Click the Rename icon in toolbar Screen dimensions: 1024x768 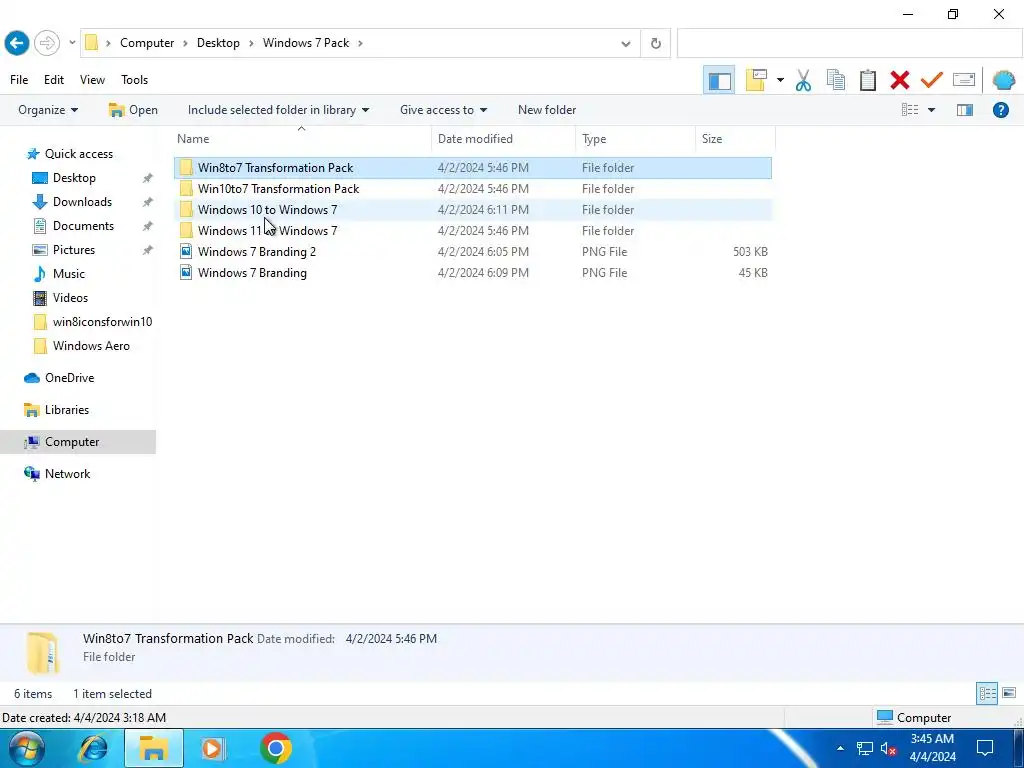(964, 80)
